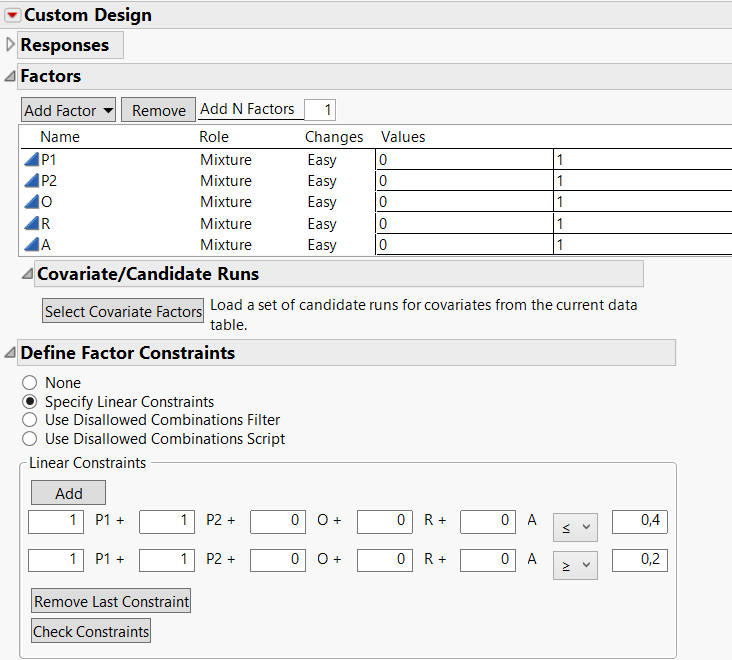Click the blue mixture icon beside P1
Screen dimensions: 732x660
(x=30, y=160)
